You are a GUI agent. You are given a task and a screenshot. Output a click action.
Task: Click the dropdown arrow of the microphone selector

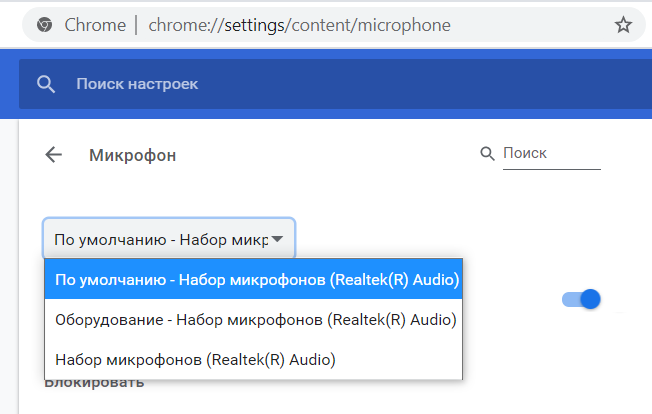point(277,239)
